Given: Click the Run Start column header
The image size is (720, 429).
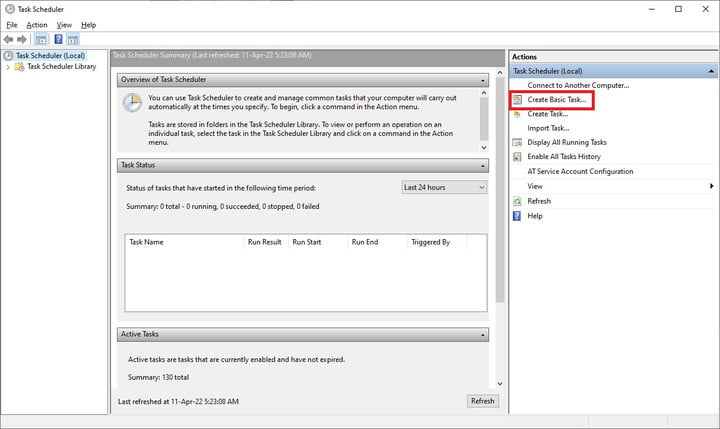Looking at the screenshot, I should pyautogui.click(x=318, y=242).
